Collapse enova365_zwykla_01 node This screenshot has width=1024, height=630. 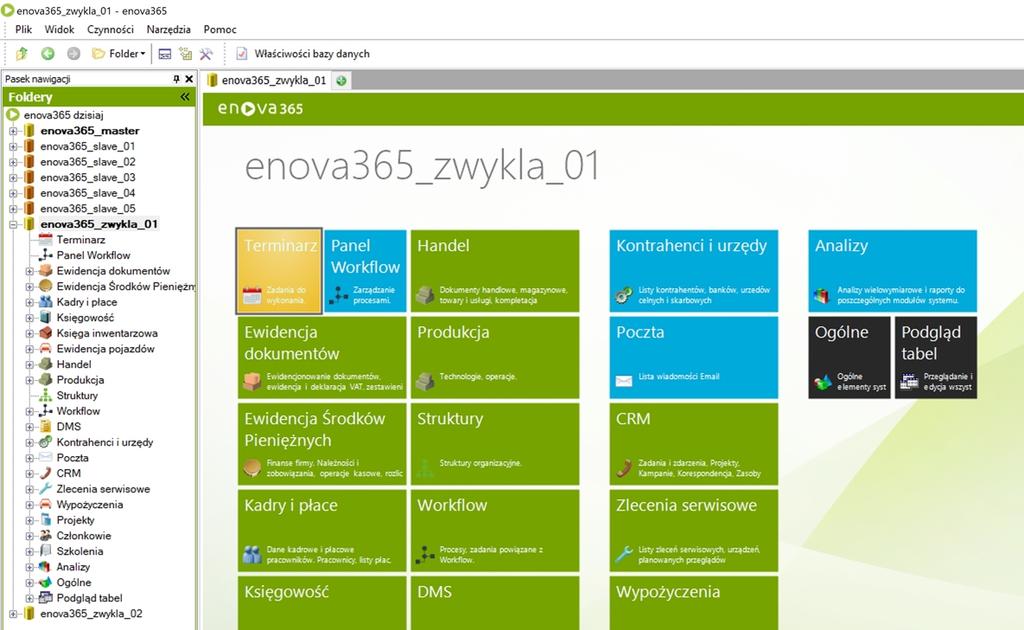[12, 225]
